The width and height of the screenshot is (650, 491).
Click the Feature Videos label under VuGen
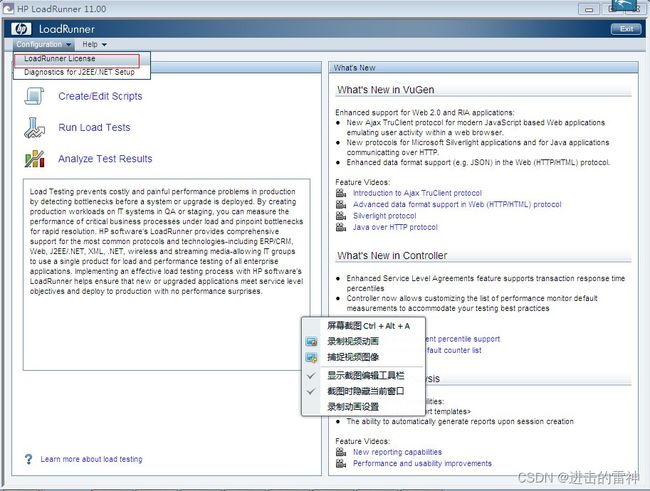click(x=362, y=182)
